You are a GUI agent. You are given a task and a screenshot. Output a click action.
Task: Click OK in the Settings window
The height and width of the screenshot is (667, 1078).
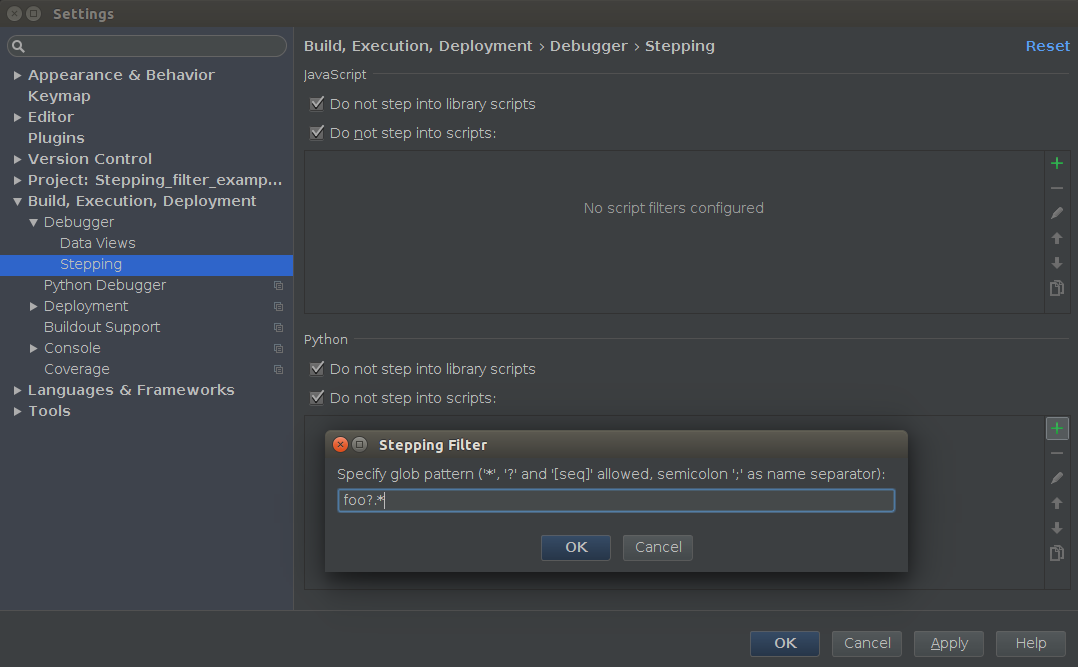785,644
